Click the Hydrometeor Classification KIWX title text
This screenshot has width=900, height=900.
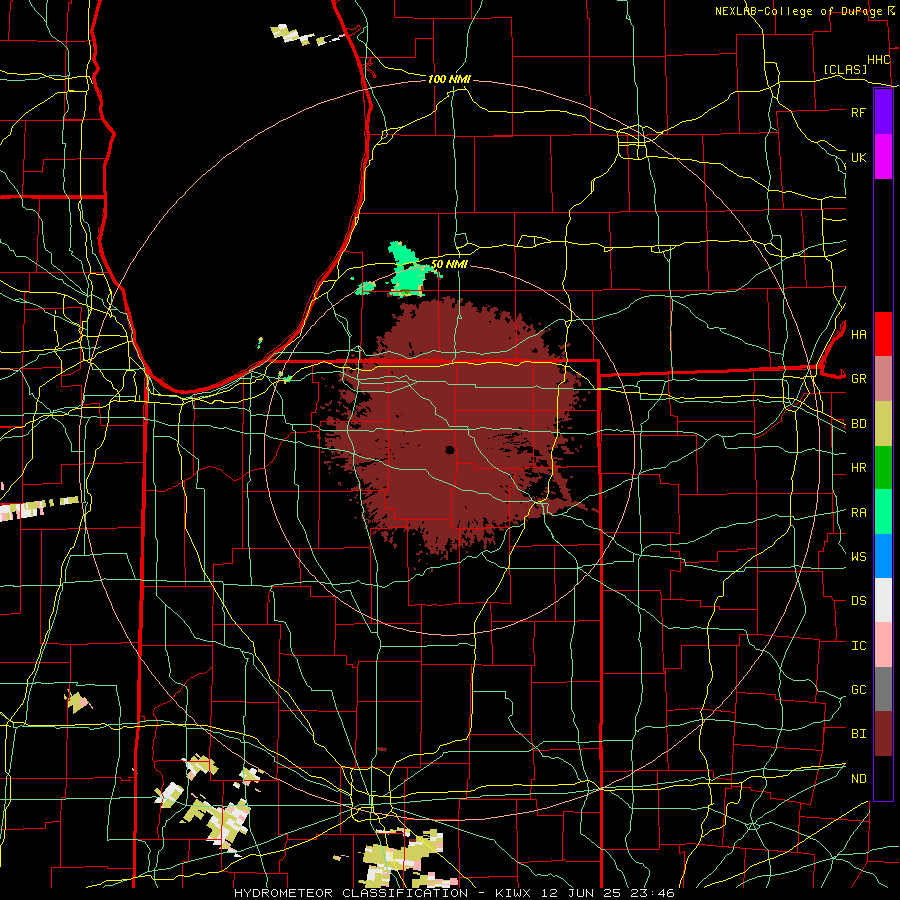[454, 893]
